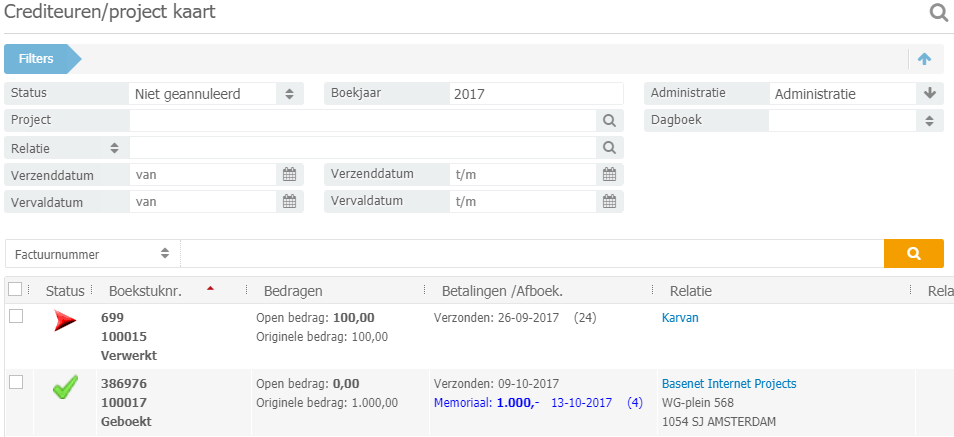Open calendar for Vervaldatum t/m
Viewport: 954px width, 437px height.
(x=609, y=201)
